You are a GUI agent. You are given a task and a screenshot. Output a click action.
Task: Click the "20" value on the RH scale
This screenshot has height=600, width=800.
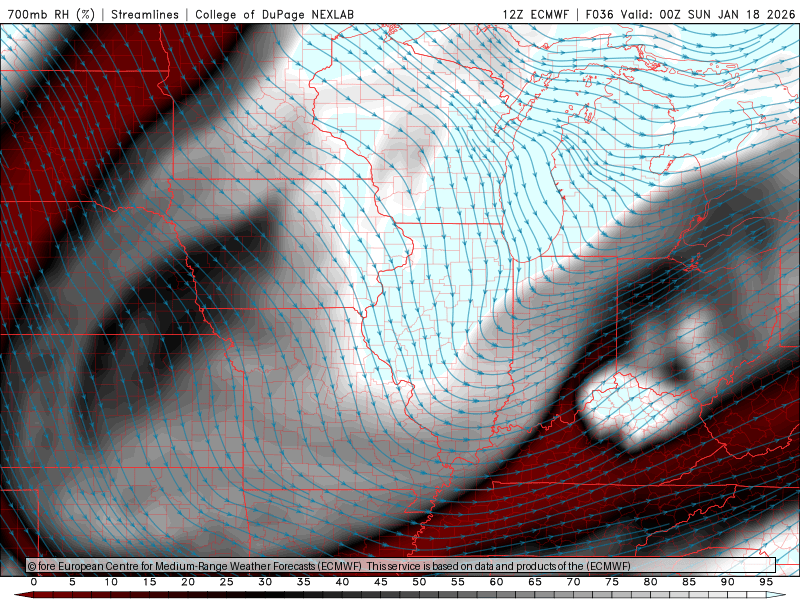point(188,582)
